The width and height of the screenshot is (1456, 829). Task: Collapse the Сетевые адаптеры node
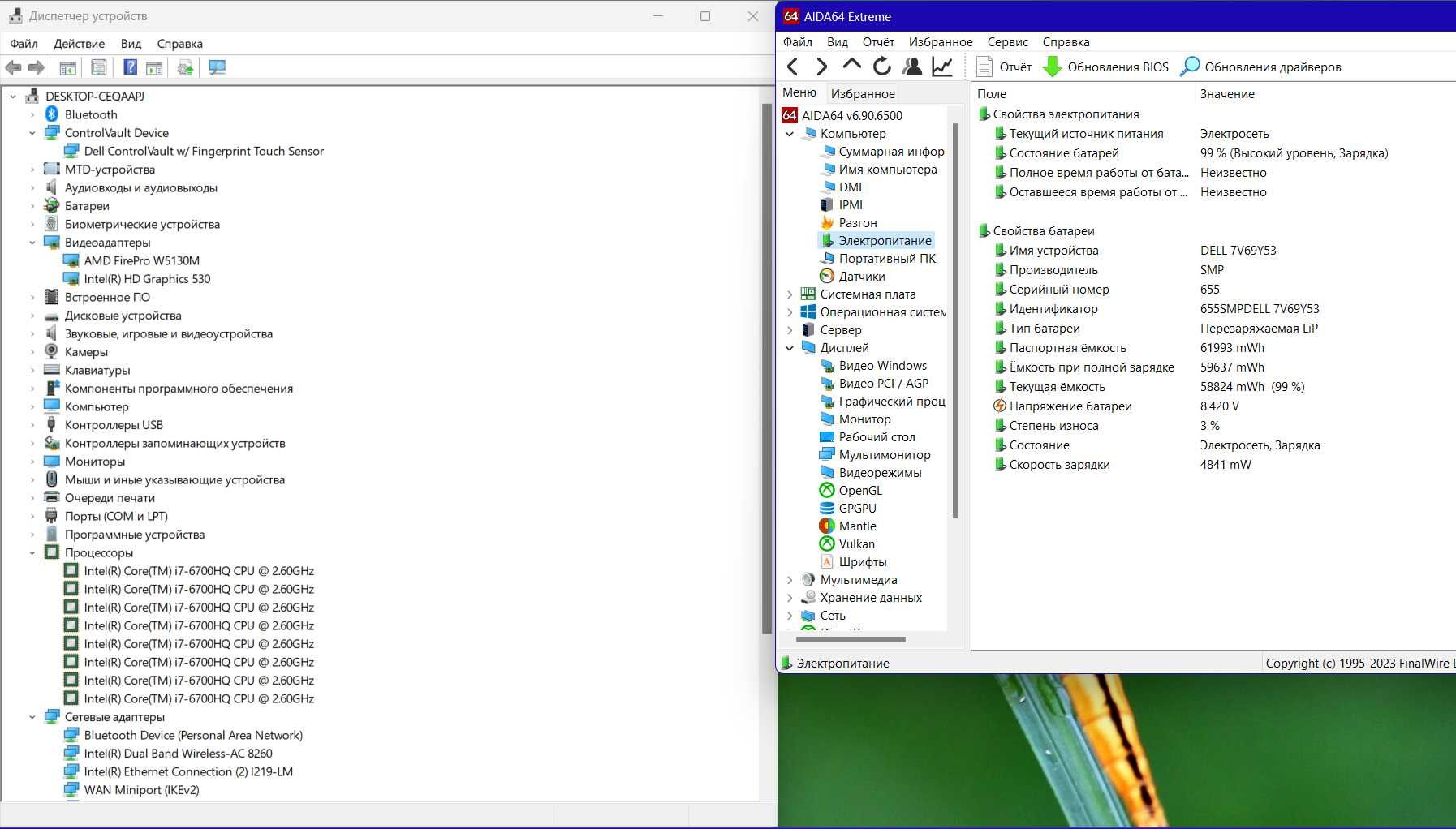pos(32,717)
